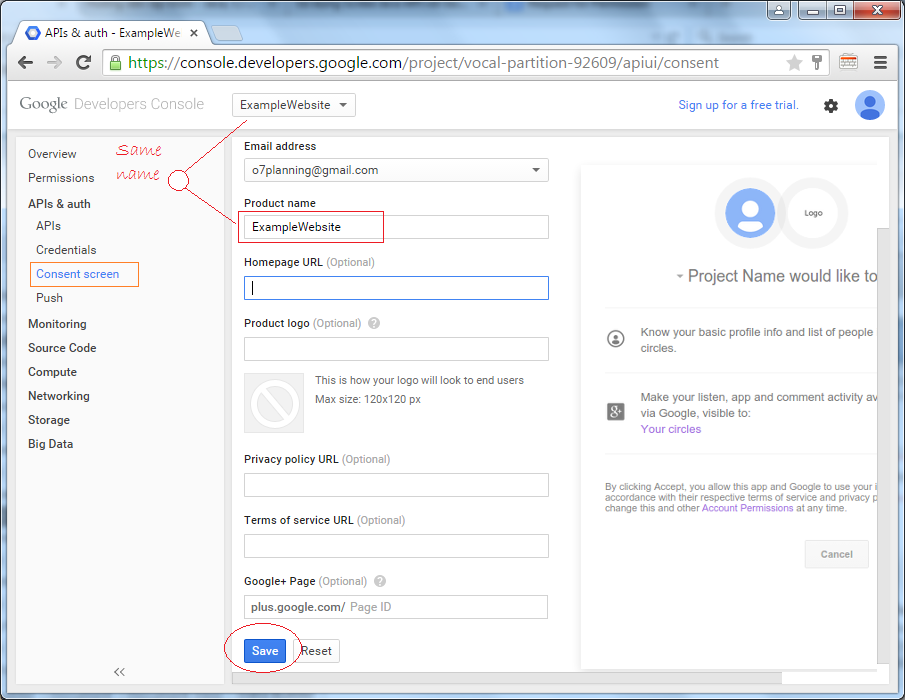The width and height of the screenshot is (905, 700).
Task: Click the Logo placeholder circle in preview
Action: pos(813,213)
